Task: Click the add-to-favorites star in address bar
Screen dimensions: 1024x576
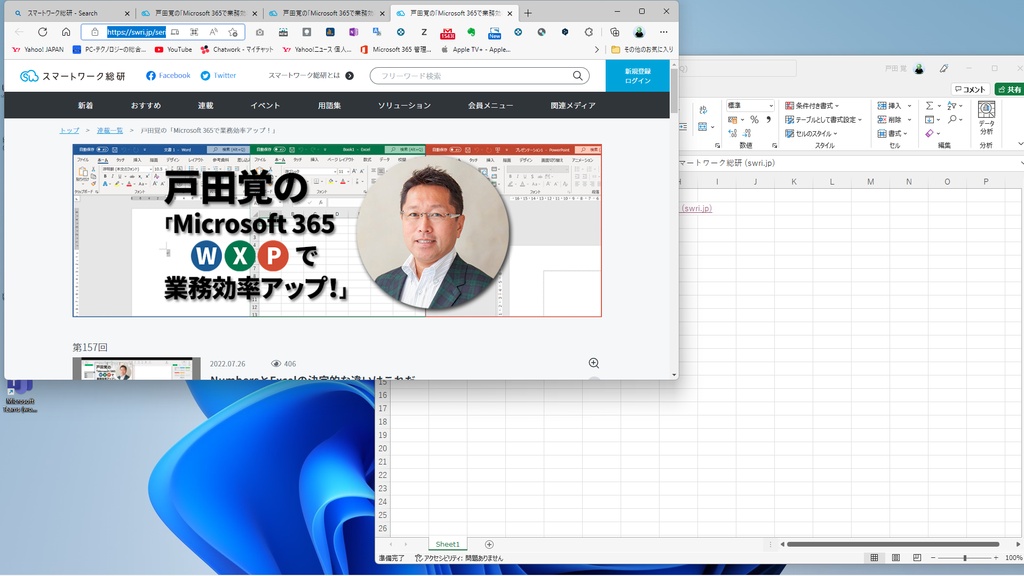Action: pyautogui.click(x=233, y=32)
